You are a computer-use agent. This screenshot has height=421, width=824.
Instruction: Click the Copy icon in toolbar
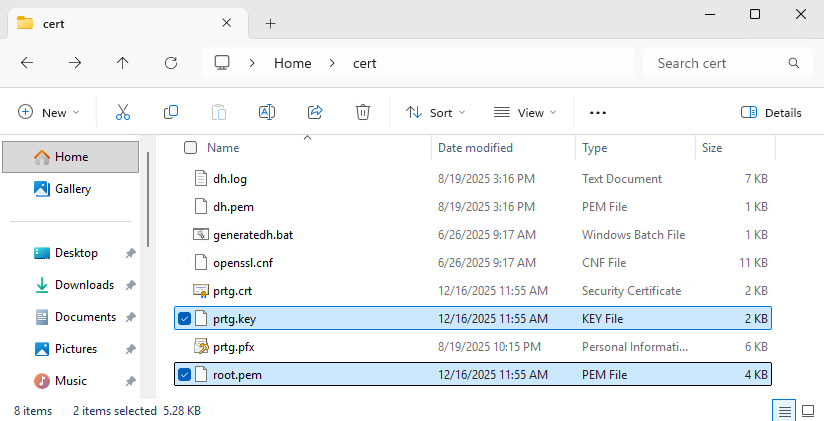pyautogui.click(x=171, y=113)
